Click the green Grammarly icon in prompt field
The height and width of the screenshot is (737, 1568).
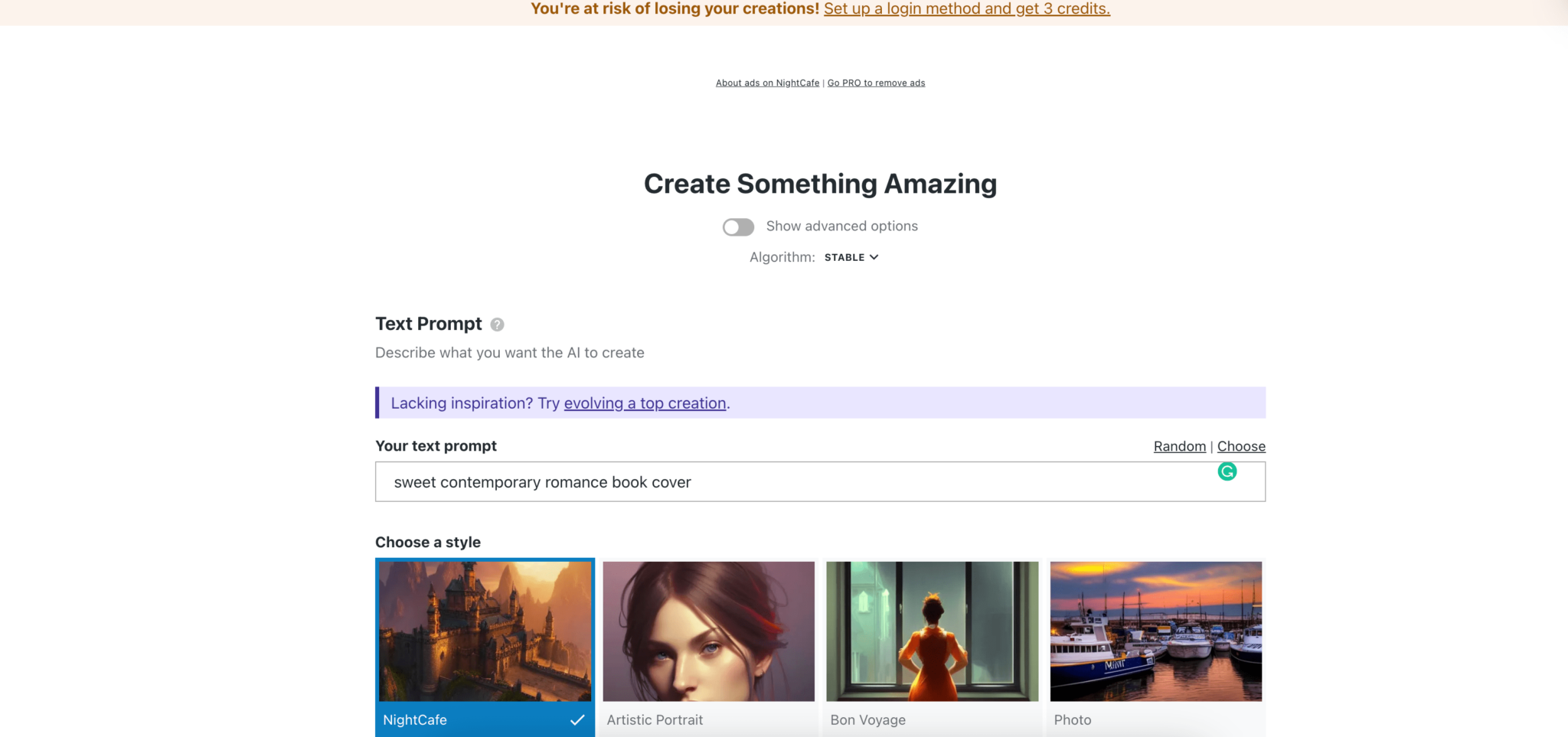(x=1227, y=471)
